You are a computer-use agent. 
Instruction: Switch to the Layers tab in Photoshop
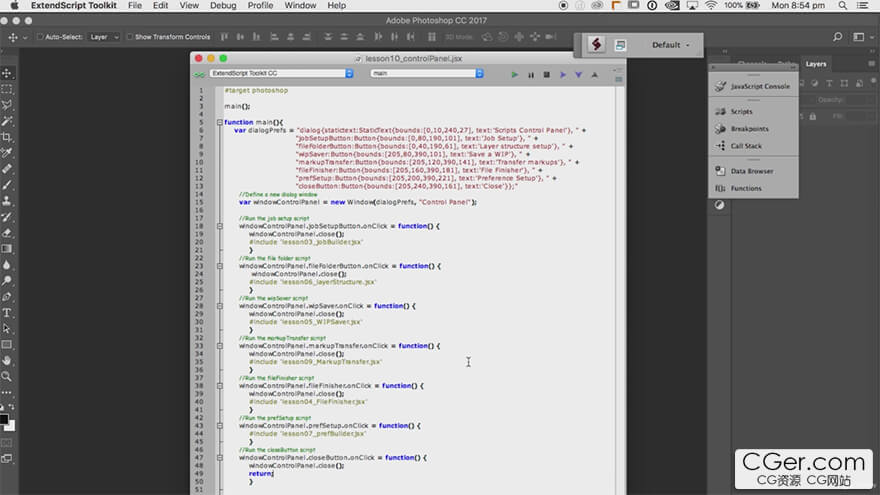[815, 64]
